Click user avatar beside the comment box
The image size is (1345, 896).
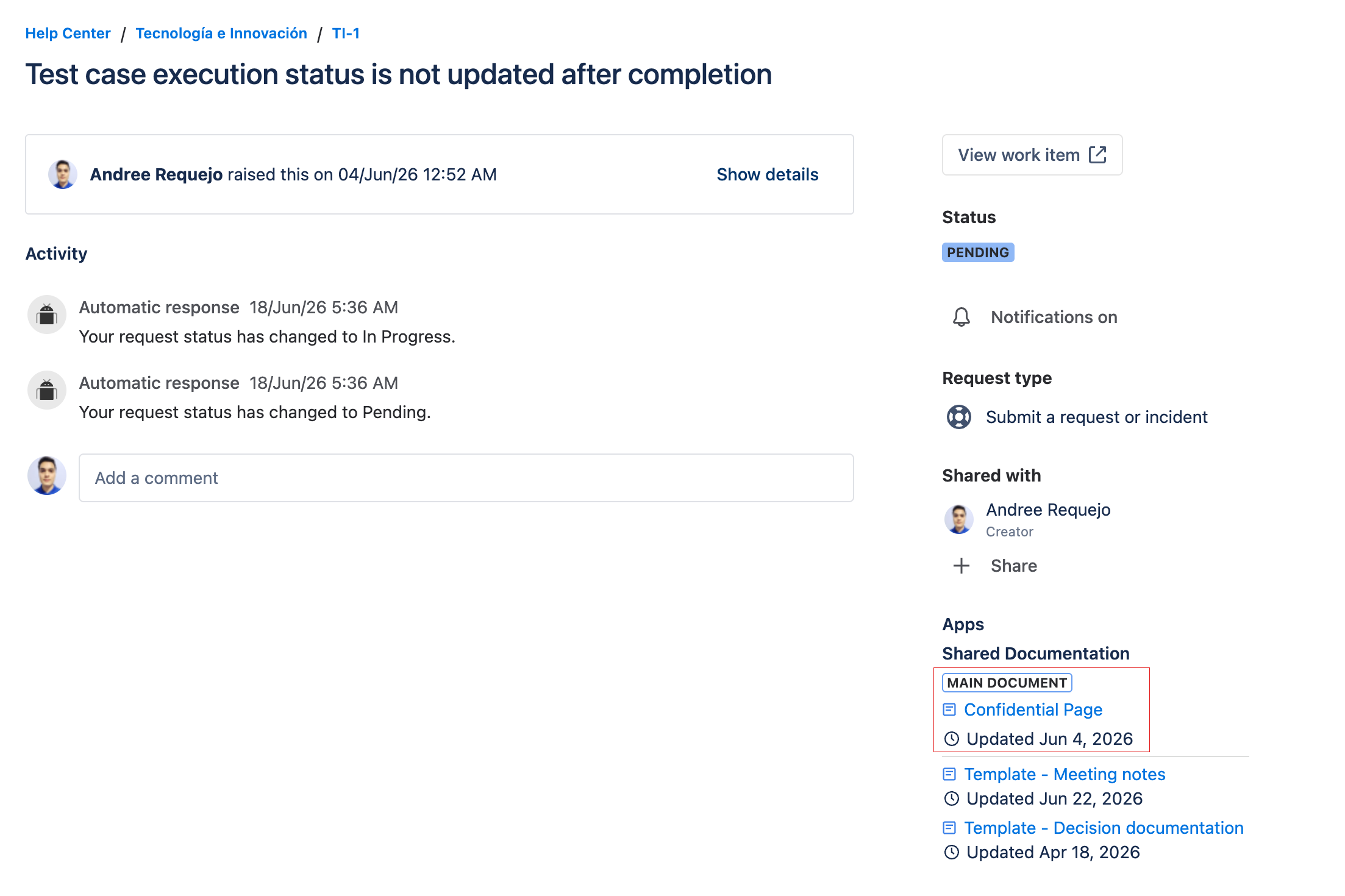pos(47,475)
